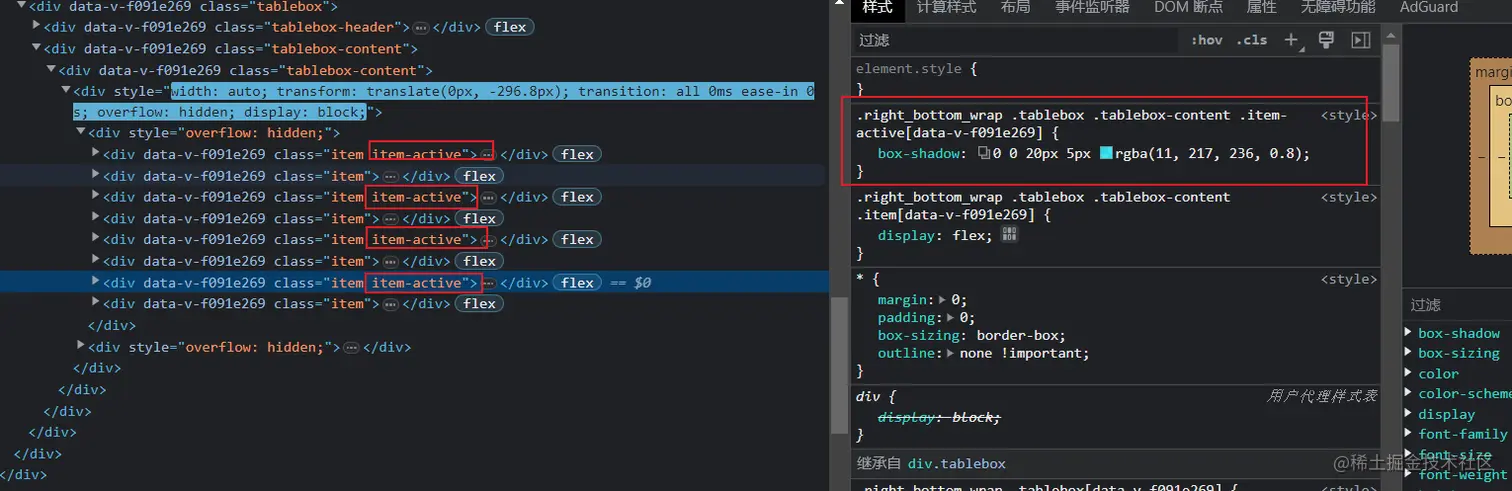Viewport: 1512px width, 491px height.
Task: Open the 事件监听器 tab
Action: [x=1092, y=7]
